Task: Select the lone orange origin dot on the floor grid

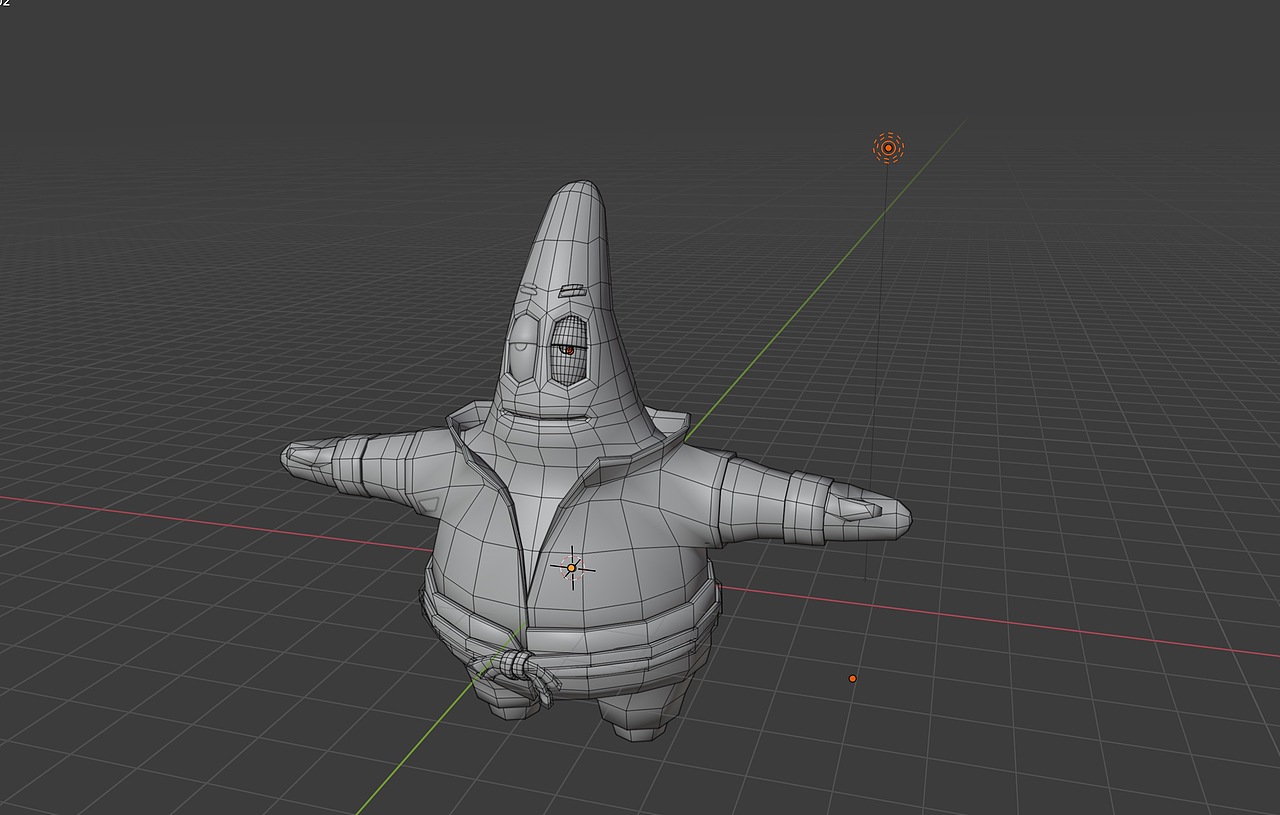Action: coord(852,678)
